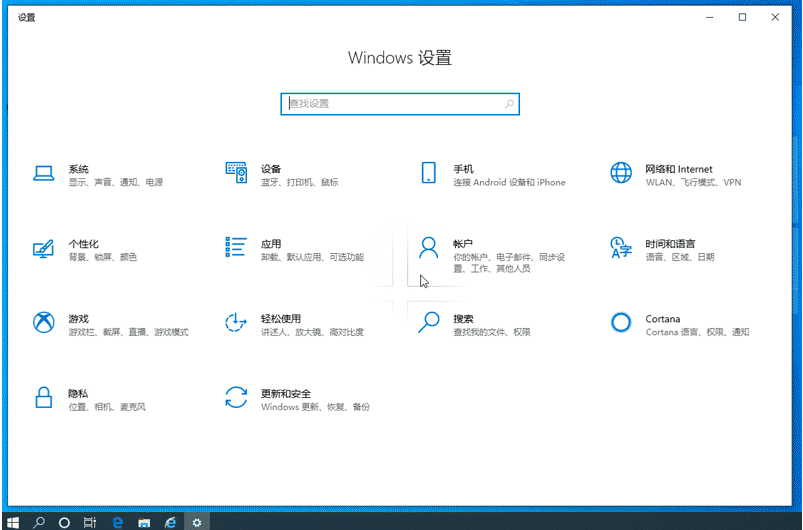Viewport: 803px width, 530px height.
Task: Click the text 显示、声音、通知、电源
Action: 116,182
